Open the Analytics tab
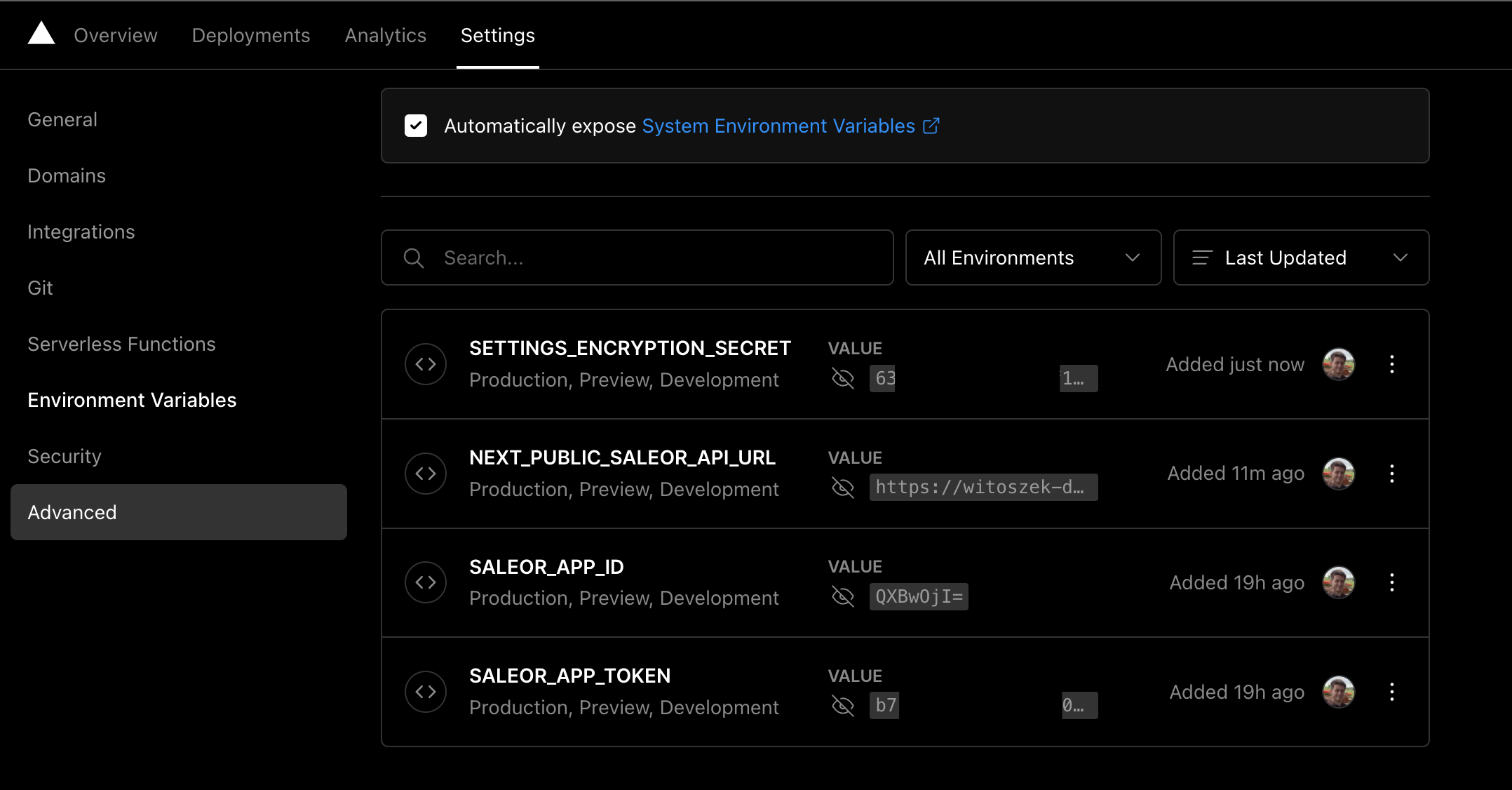The width and height of the screenshot is (1512, 790). point(386,35)
